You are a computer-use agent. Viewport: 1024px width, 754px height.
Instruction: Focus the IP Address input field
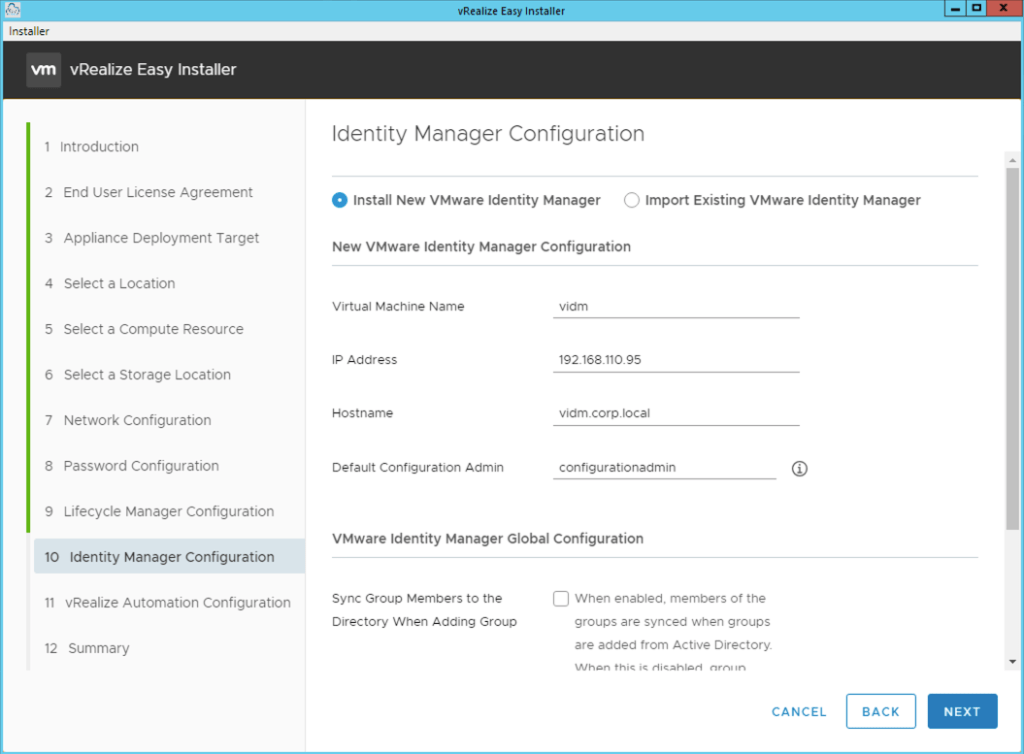click(675, 360)
